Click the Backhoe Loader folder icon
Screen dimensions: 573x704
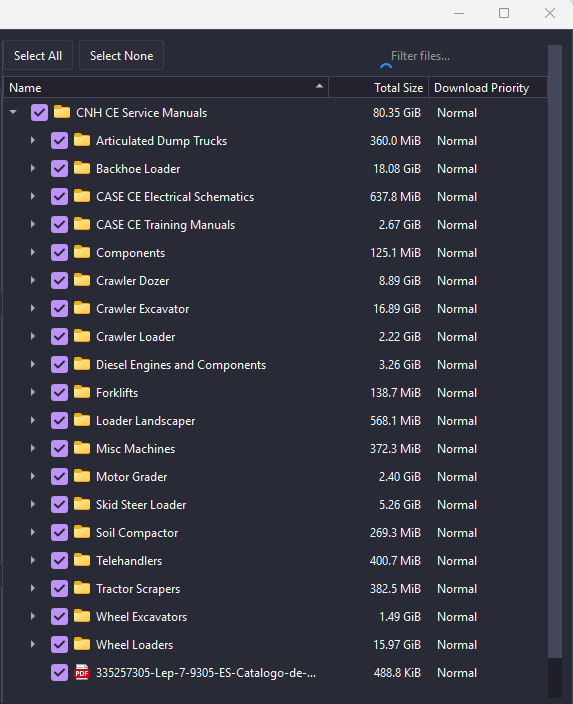[82, 168]
